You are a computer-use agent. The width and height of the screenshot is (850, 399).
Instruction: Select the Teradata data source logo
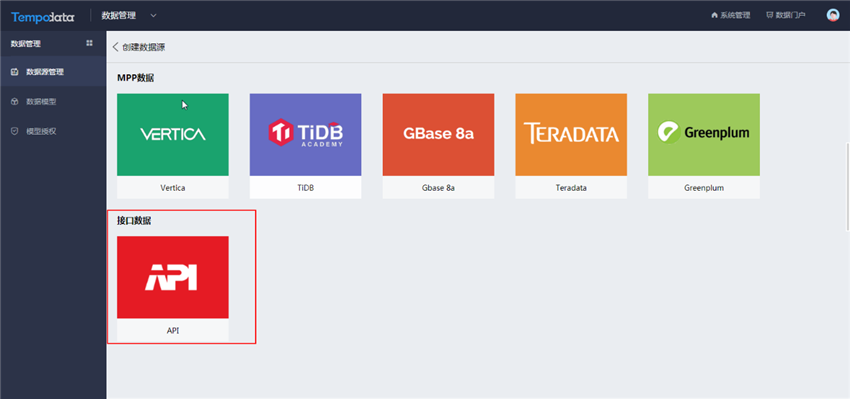(571, 134)
